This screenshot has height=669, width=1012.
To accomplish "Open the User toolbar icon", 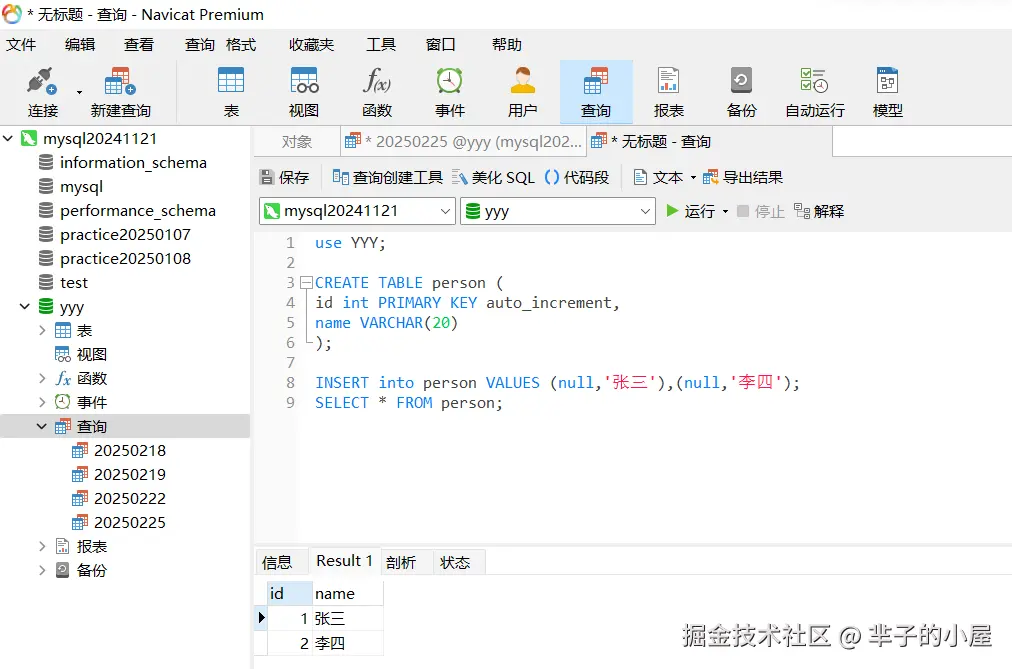I will click(523, 81).
